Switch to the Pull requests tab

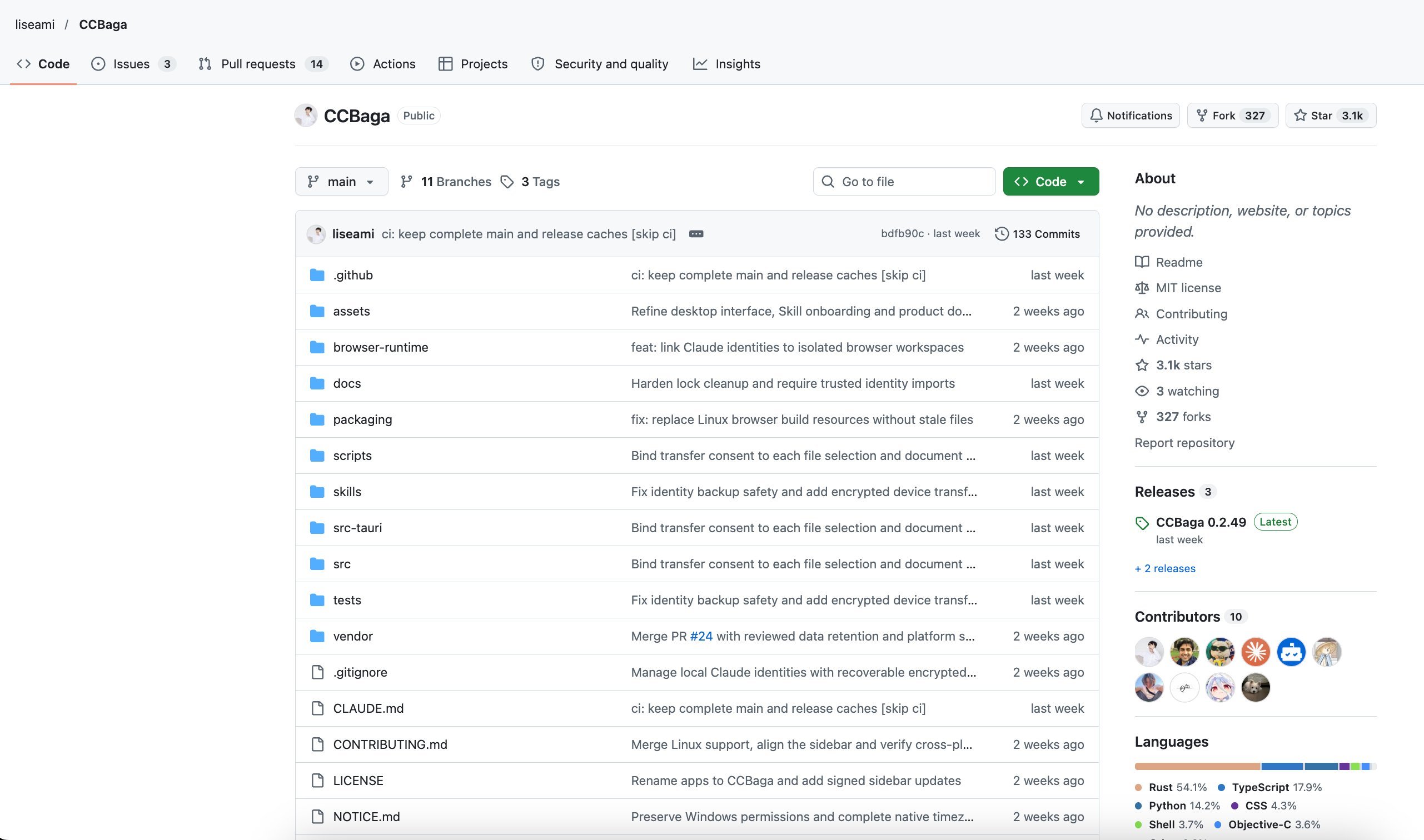[x=263, y=64]
